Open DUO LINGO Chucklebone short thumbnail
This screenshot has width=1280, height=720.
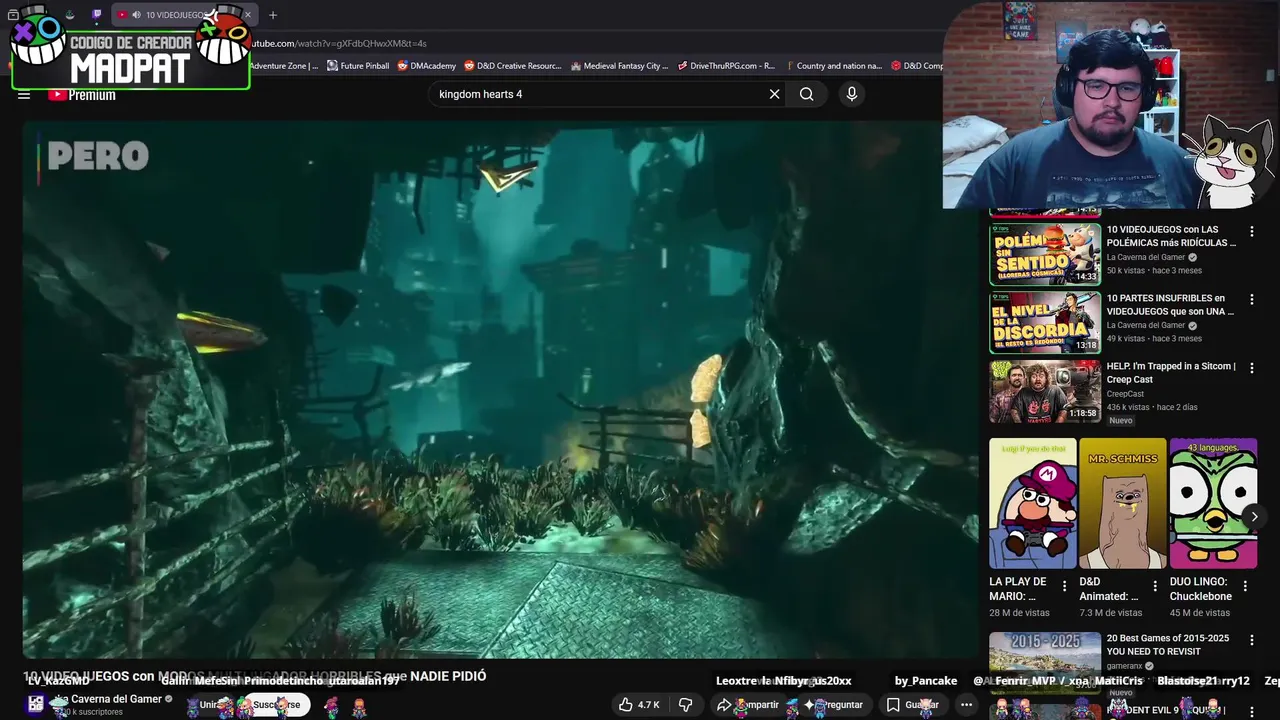[x=1213, y=503]
